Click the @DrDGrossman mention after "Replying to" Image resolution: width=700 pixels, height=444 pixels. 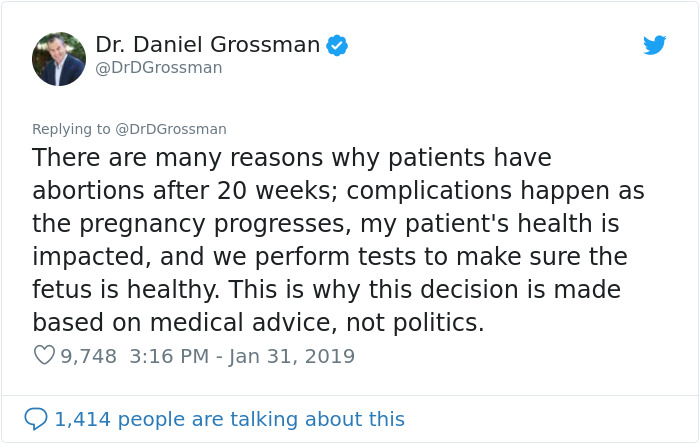[x=173, y=129]
